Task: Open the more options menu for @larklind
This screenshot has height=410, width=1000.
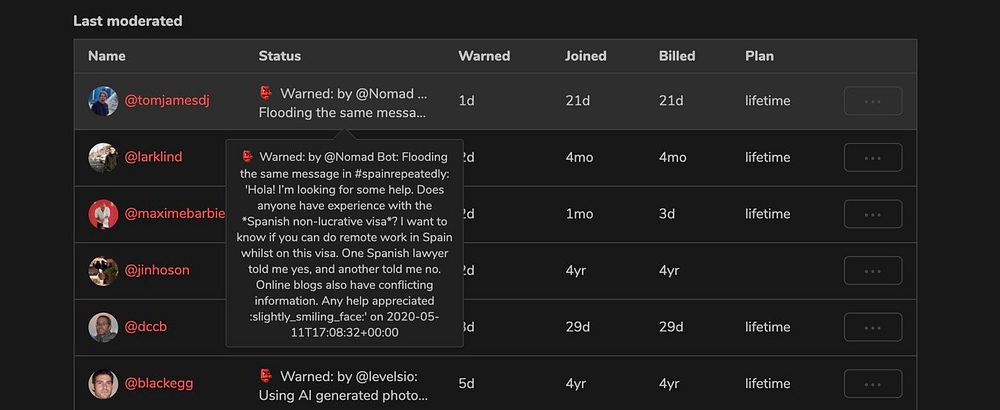Action: pos(873,157)
